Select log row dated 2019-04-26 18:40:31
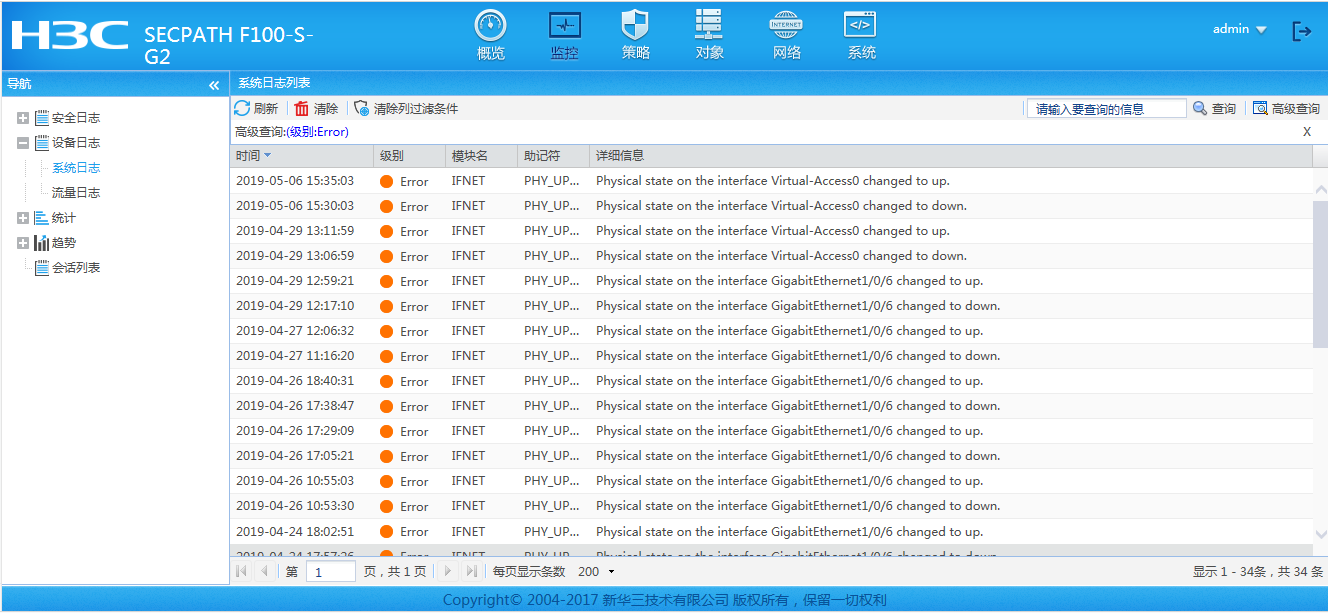This screenshot has width=1328, height=613. [x=771, y=381]
